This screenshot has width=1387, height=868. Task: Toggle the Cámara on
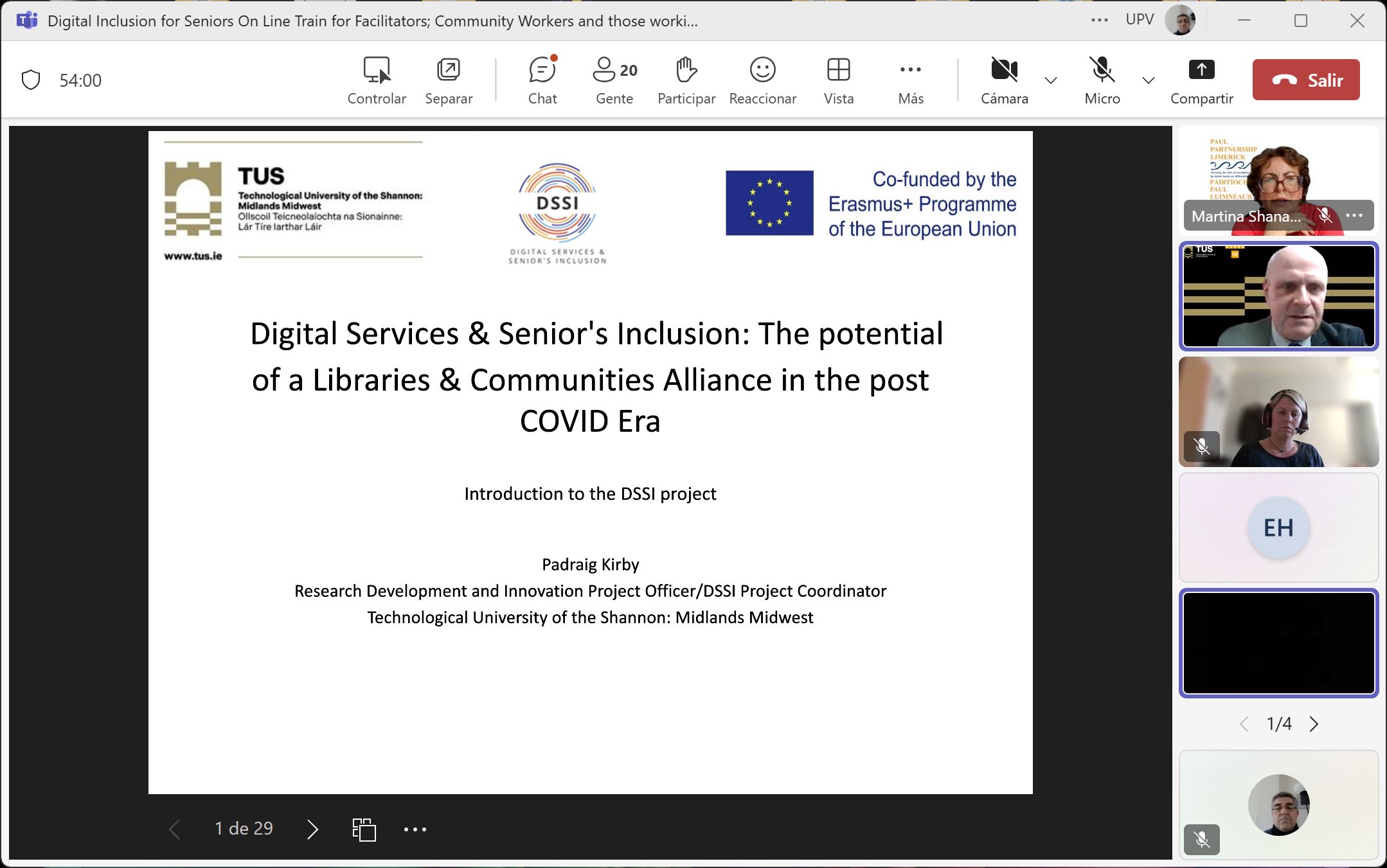[1004, 80]
